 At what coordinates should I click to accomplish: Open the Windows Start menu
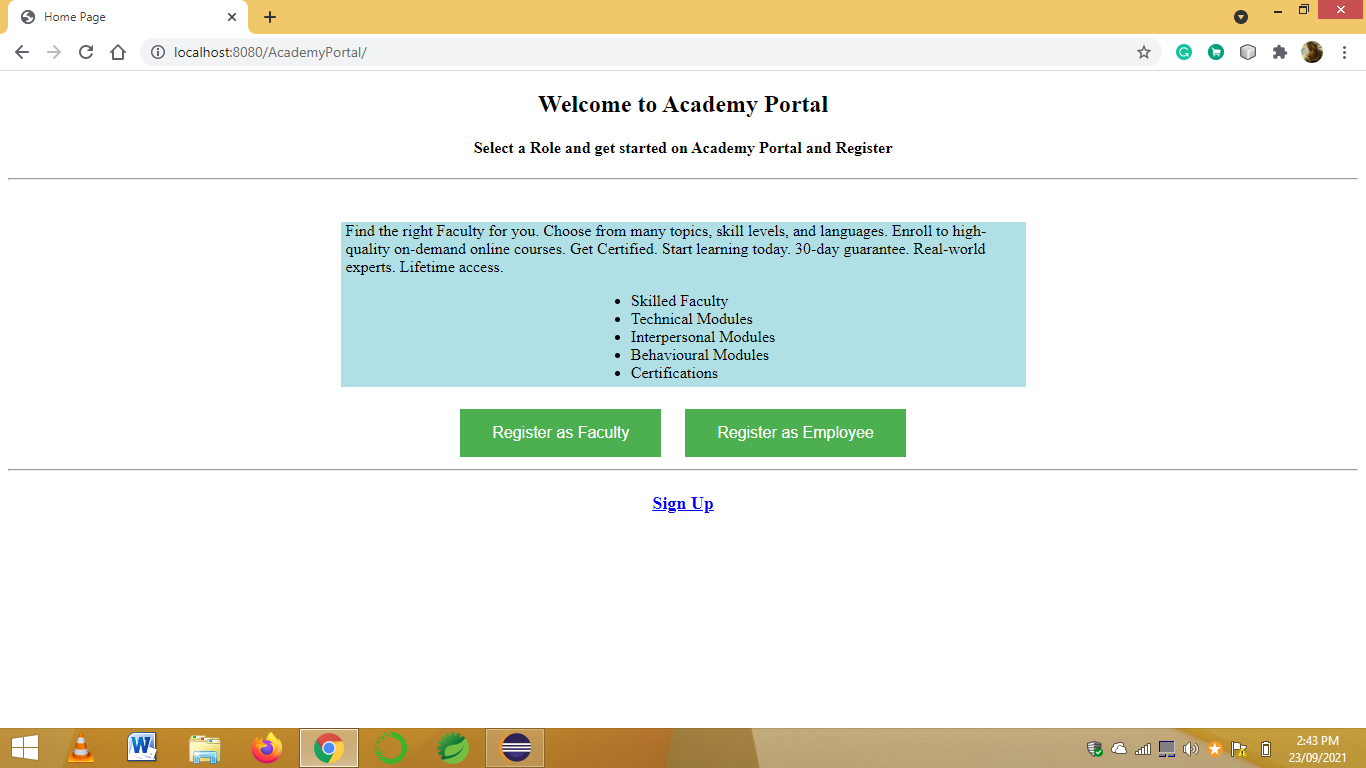point(25,748)
